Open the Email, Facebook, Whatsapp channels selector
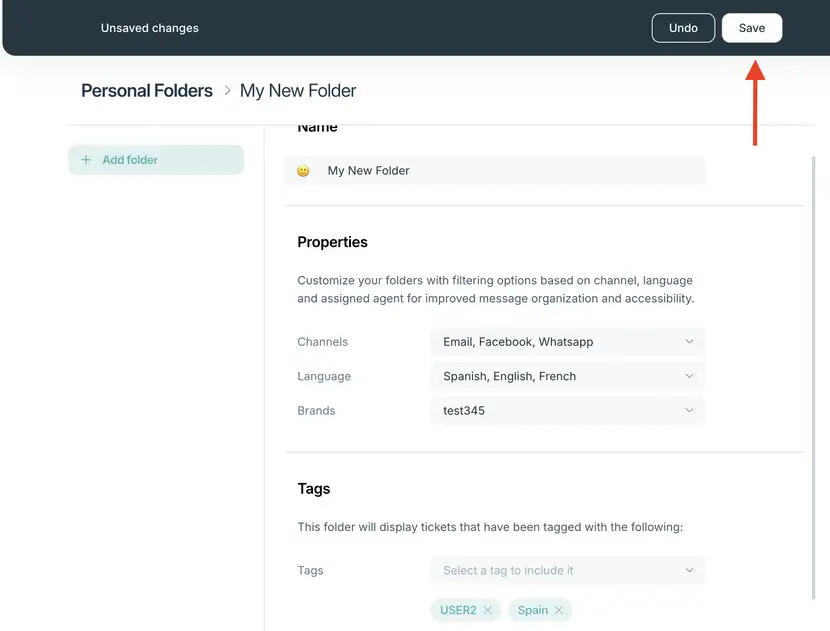 (567, 341)
